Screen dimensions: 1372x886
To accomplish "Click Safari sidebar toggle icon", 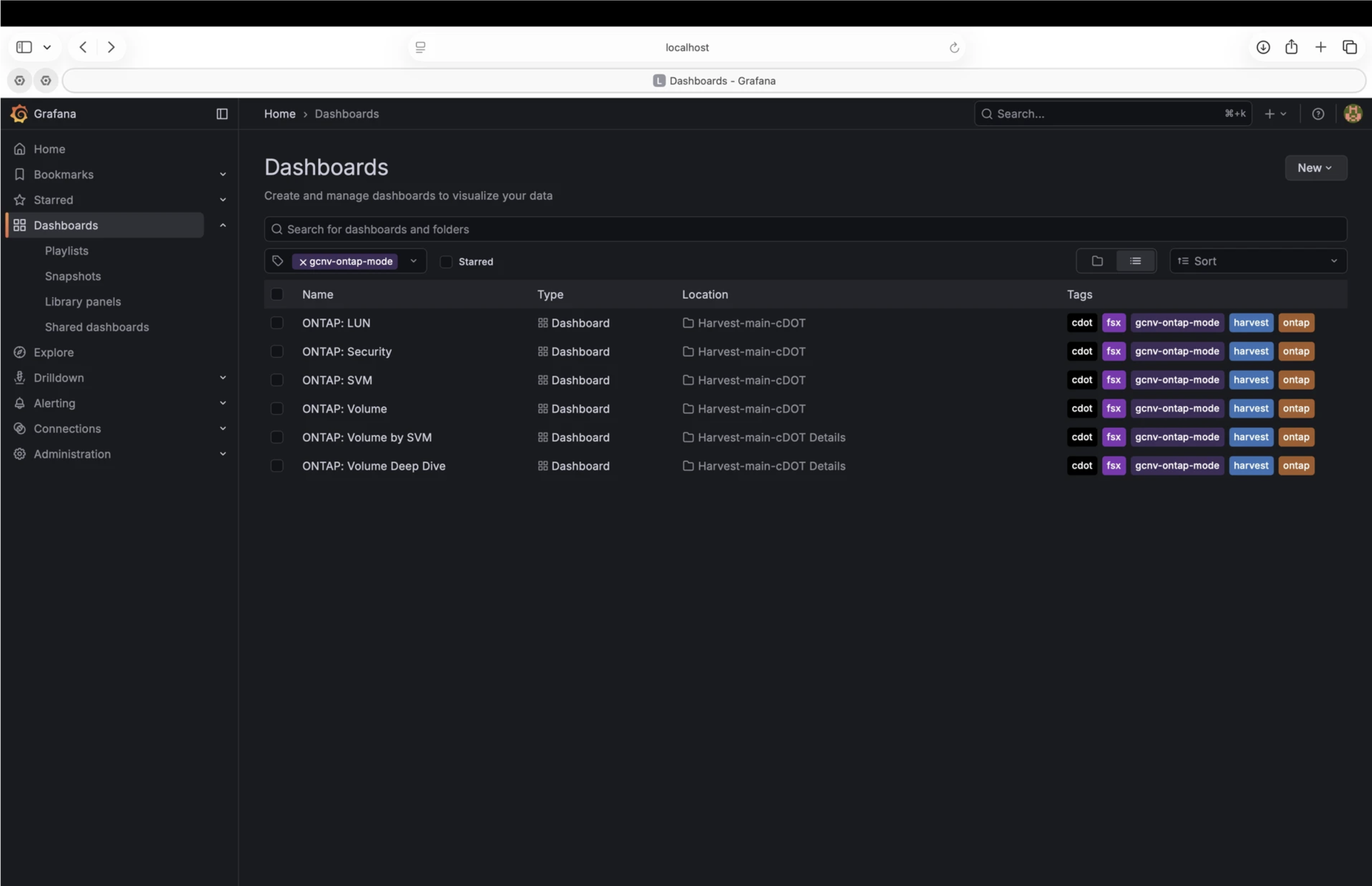I will click(x=24, y=47).
